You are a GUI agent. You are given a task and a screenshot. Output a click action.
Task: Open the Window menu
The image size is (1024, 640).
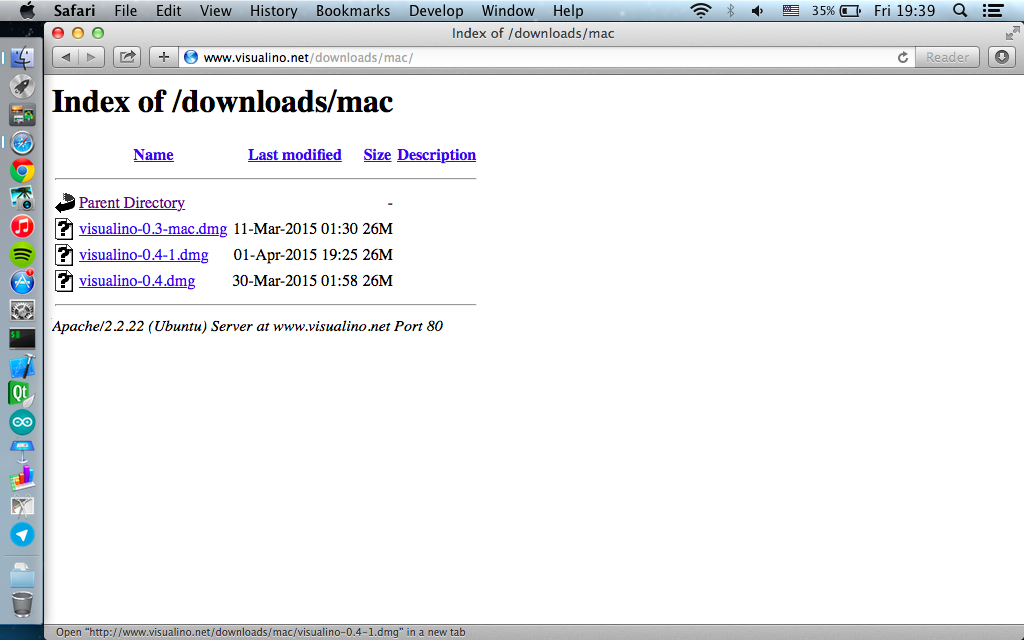point(508,10)
